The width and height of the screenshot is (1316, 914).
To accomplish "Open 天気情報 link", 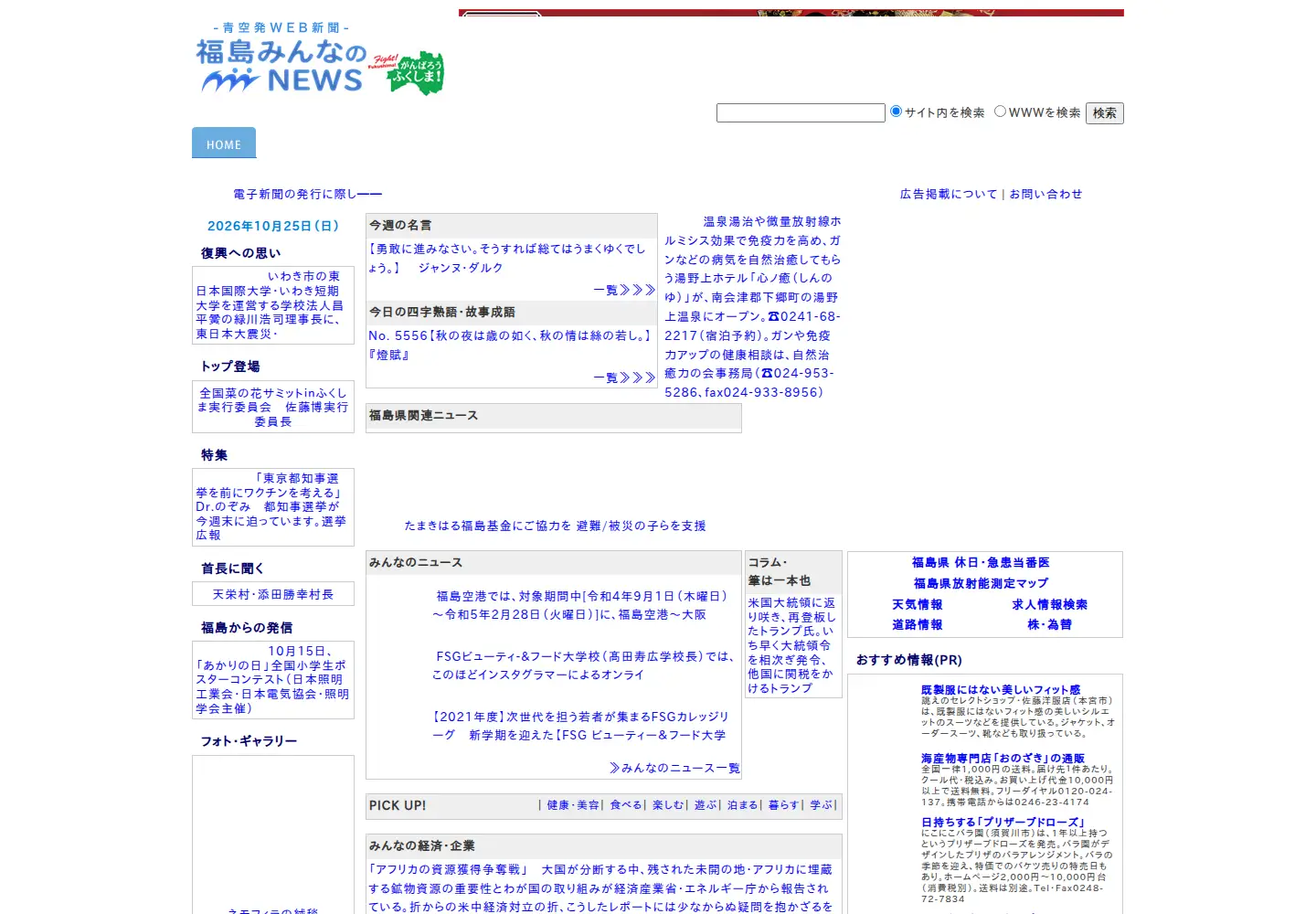I will 918,605.
